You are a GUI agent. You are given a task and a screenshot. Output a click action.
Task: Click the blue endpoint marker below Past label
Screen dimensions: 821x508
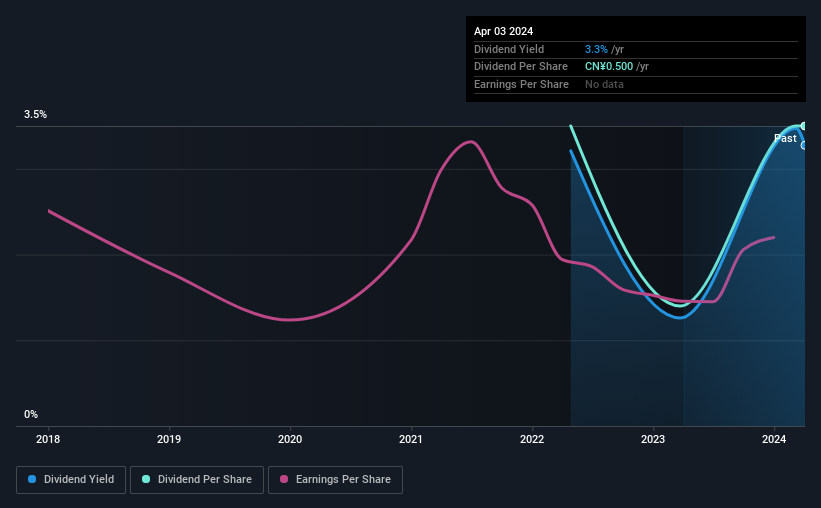(803, 146)
